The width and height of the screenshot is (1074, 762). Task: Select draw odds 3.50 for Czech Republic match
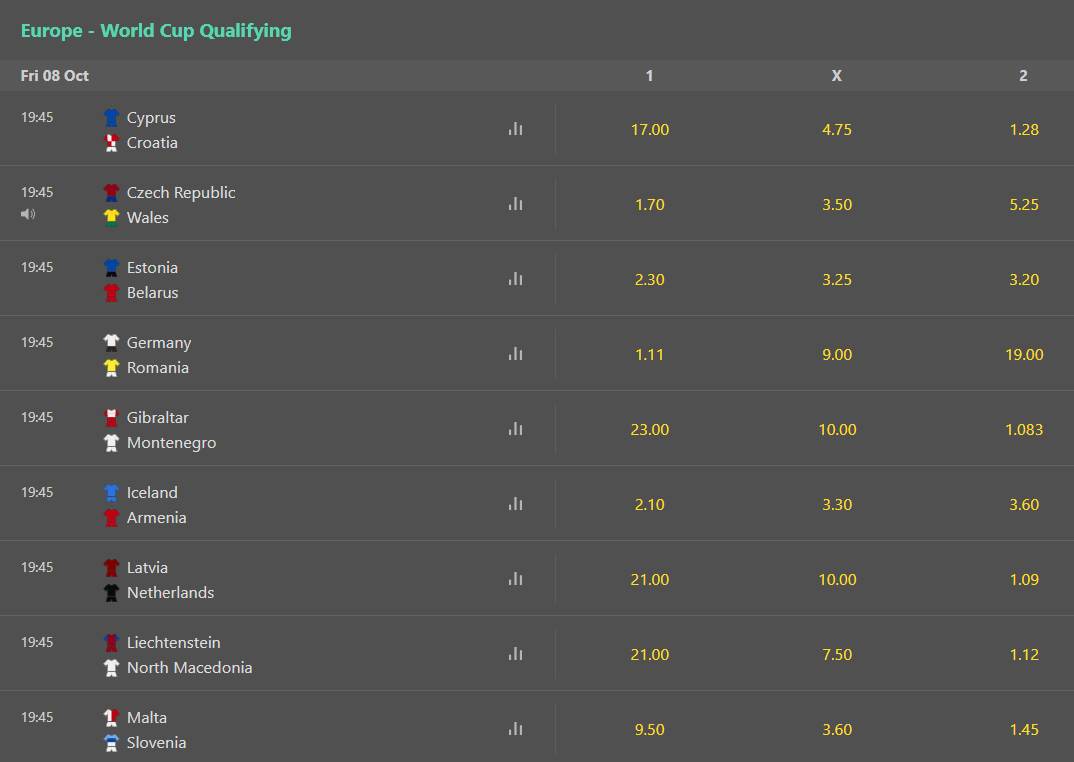pos(837,204)
